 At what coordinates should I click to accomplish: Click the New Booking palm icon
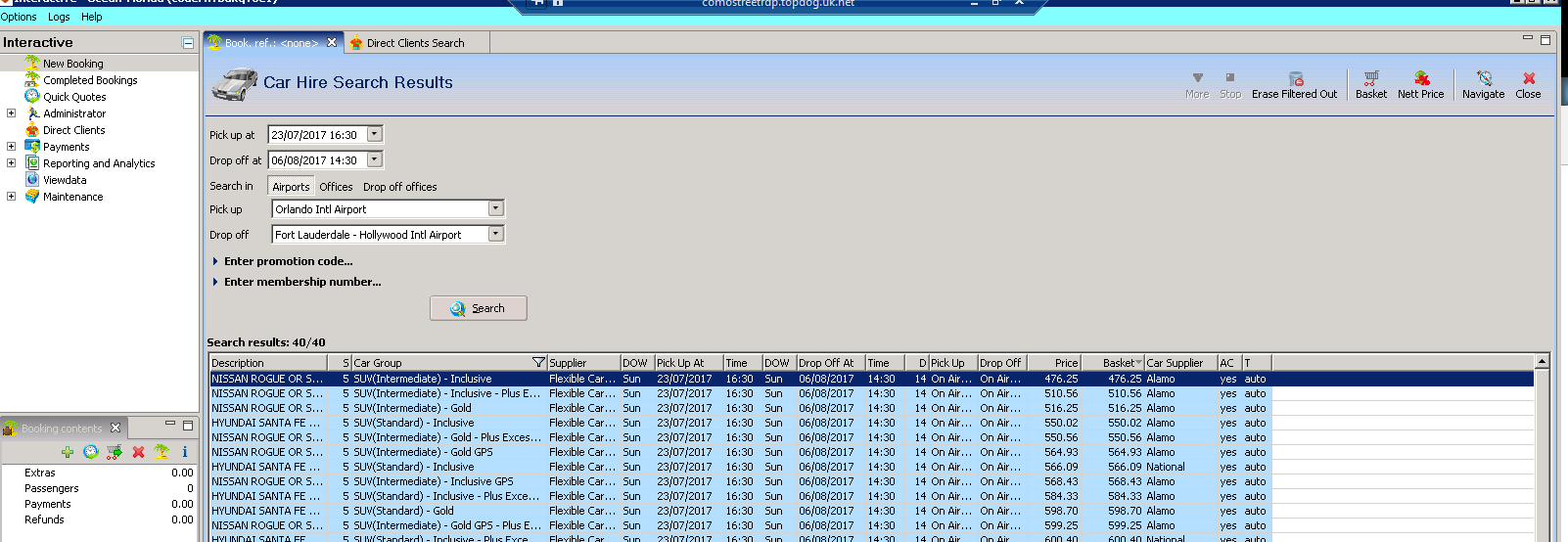click(32, 63)
